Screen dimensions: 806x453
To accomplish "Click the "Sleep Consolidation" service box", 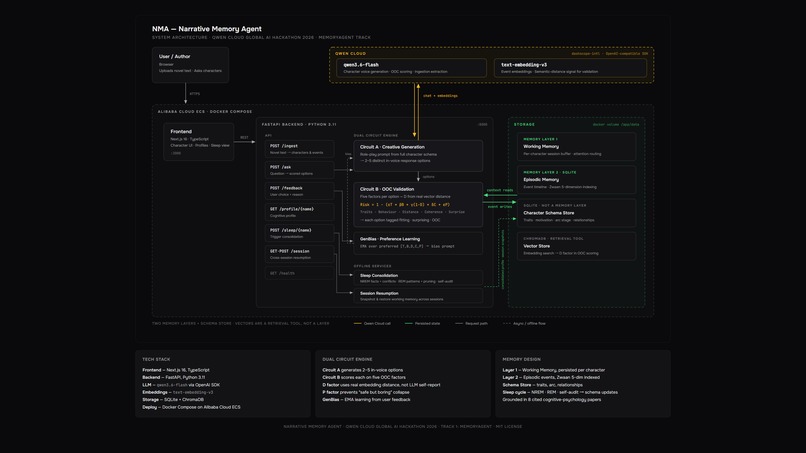I will (418, 278).
